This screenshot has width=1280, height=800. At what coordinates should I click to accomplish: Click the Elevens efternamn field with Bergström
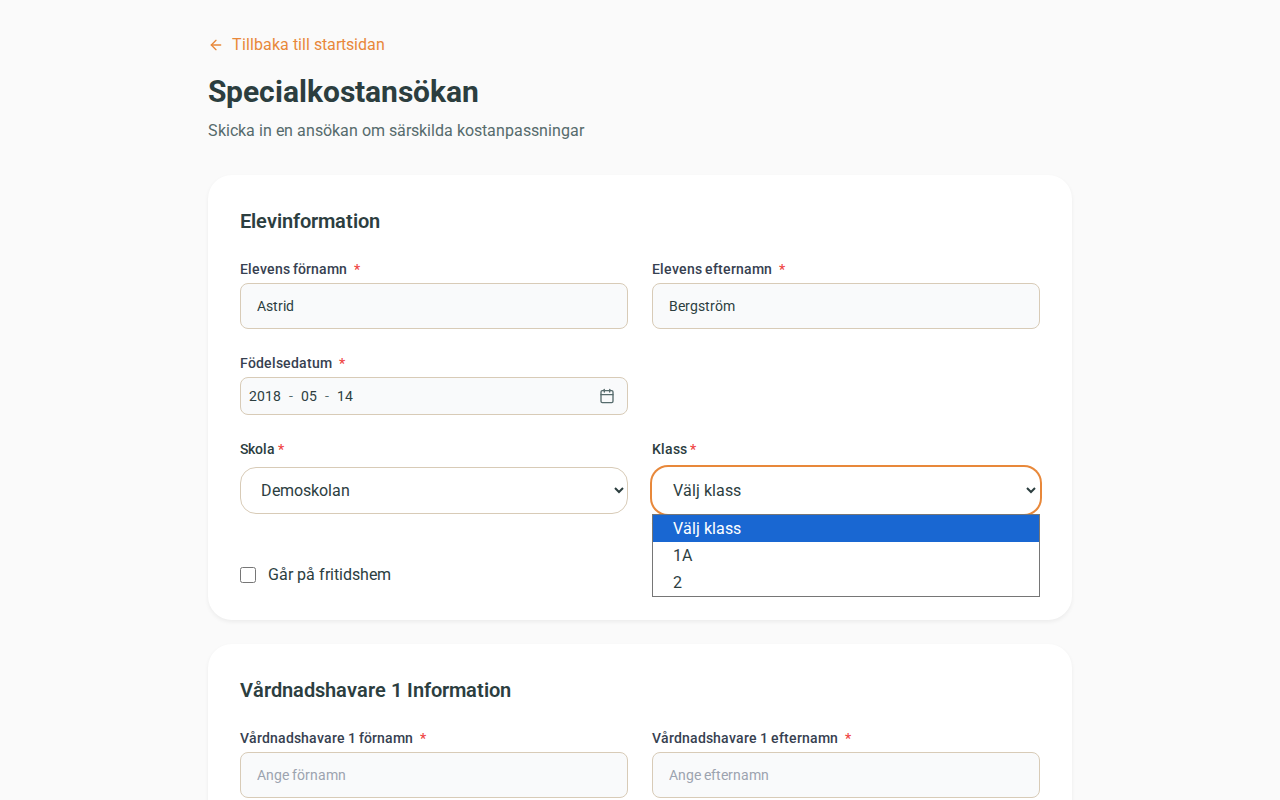click(x=846, y=306)
